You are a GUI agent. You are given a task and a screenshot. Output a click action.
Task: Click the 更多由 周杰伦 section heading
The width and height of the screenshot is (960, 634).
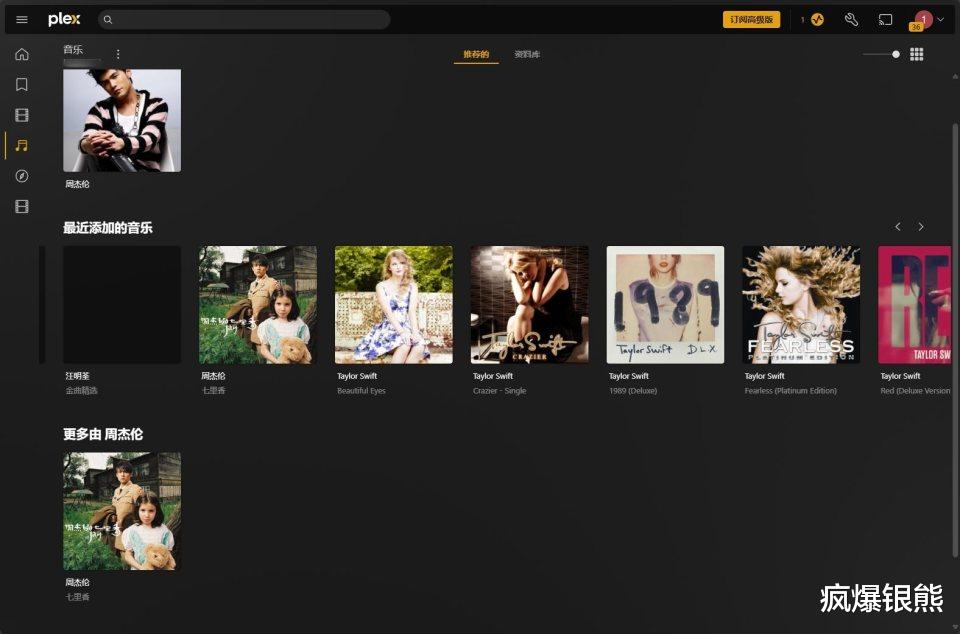click(x=103, y=434)
